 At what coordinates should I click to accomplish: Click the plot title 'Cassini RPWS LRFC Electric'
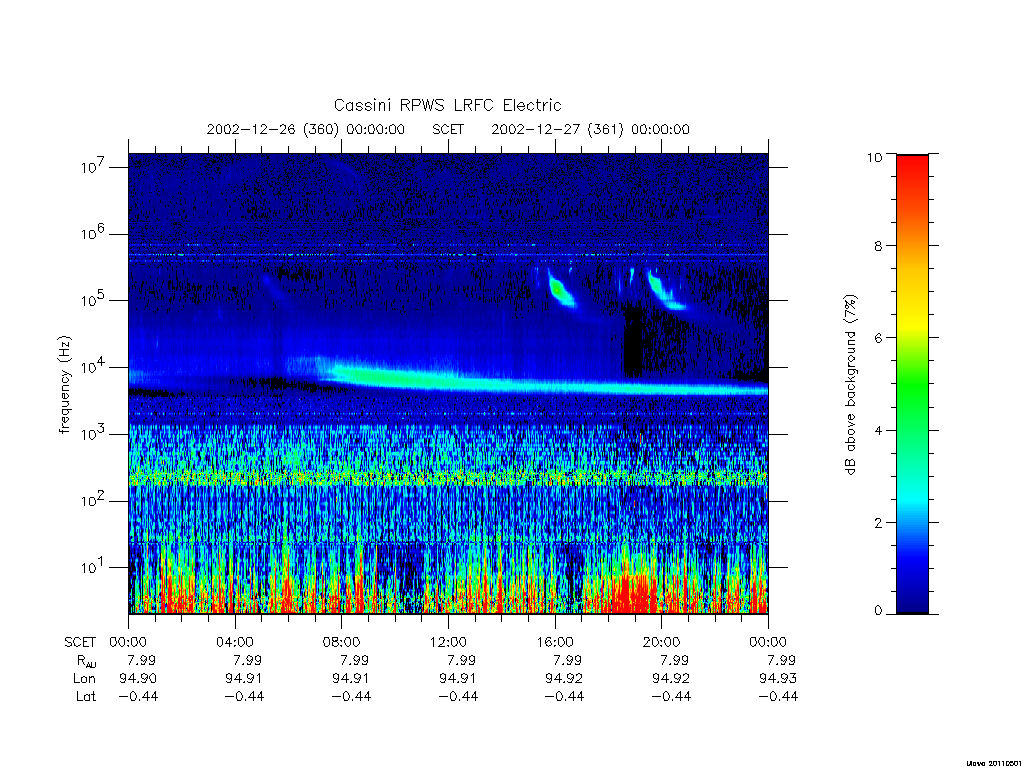(x=447, y=105)
